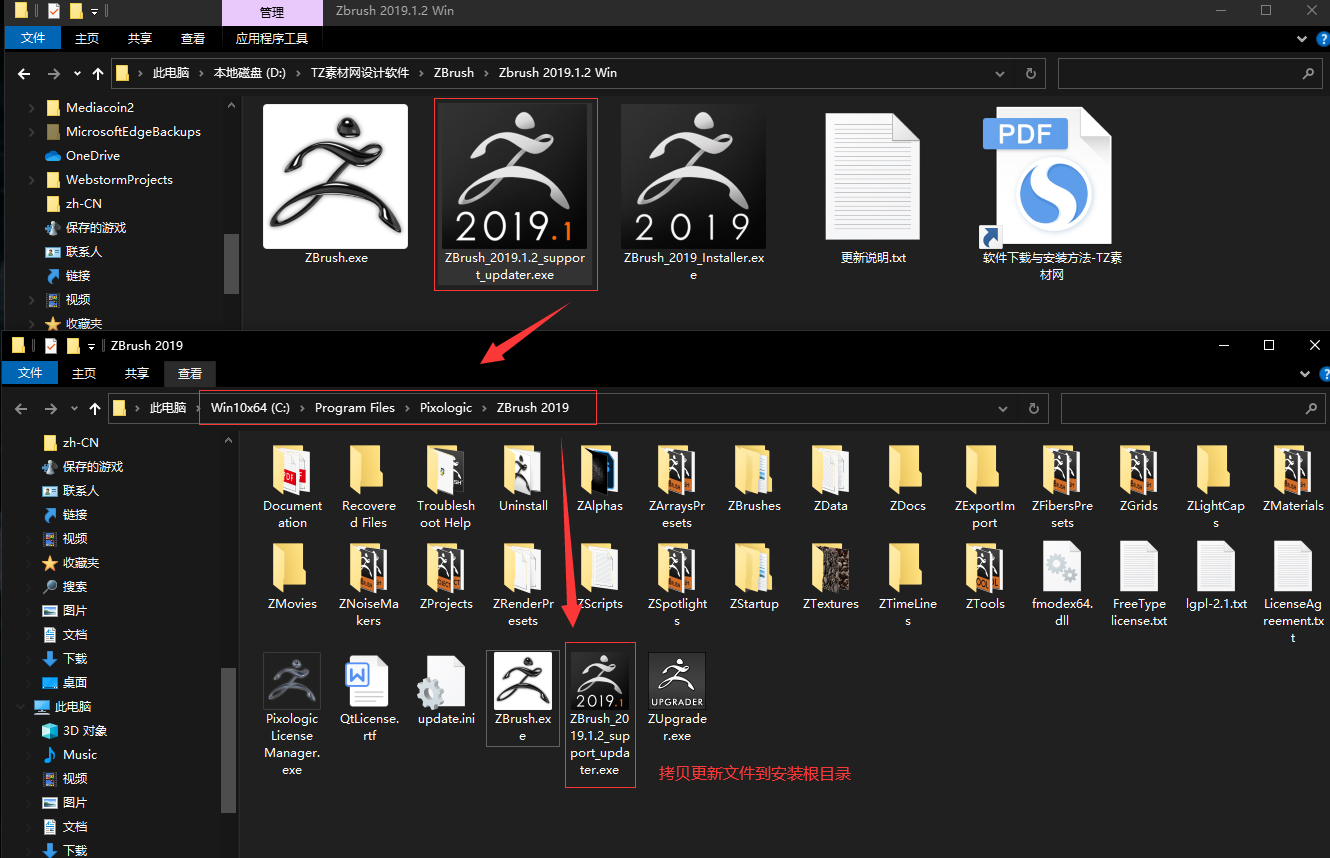Open the ZDocs folder
1330x858 pixels.
907,479
